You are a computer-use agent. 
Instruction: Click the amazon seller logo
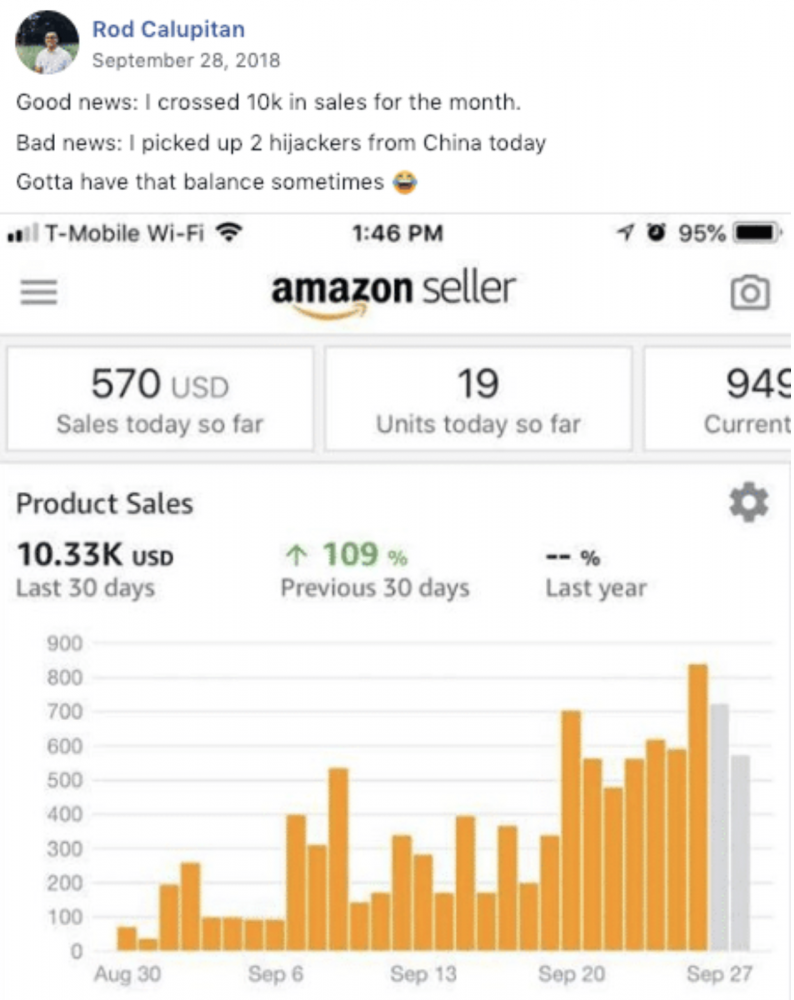click(x=393, y=294)
